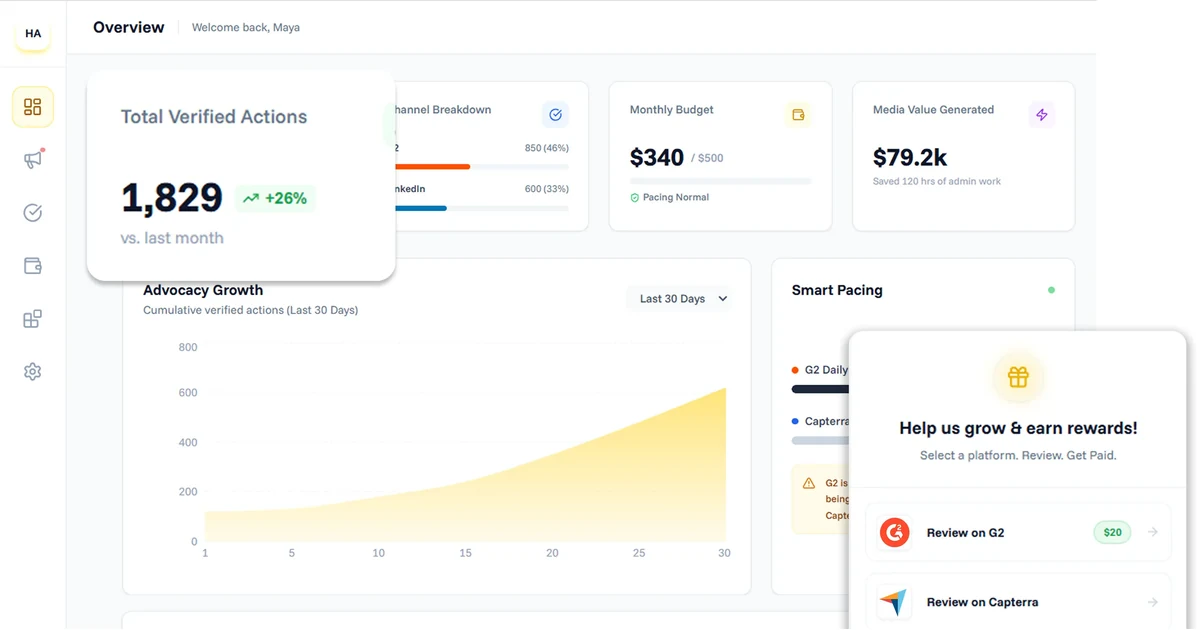Screen dimensions: 1200x630
Task: Click the gift icon in rewards popup
Action: coord(1018,377)
